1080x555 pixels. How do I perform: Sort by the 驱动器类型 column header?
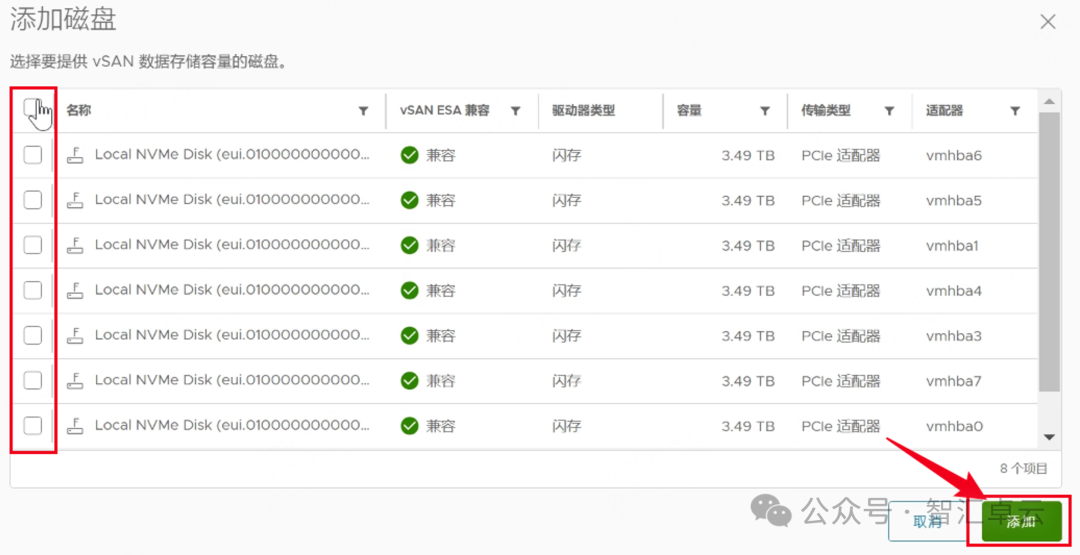[x=583, y=111]
